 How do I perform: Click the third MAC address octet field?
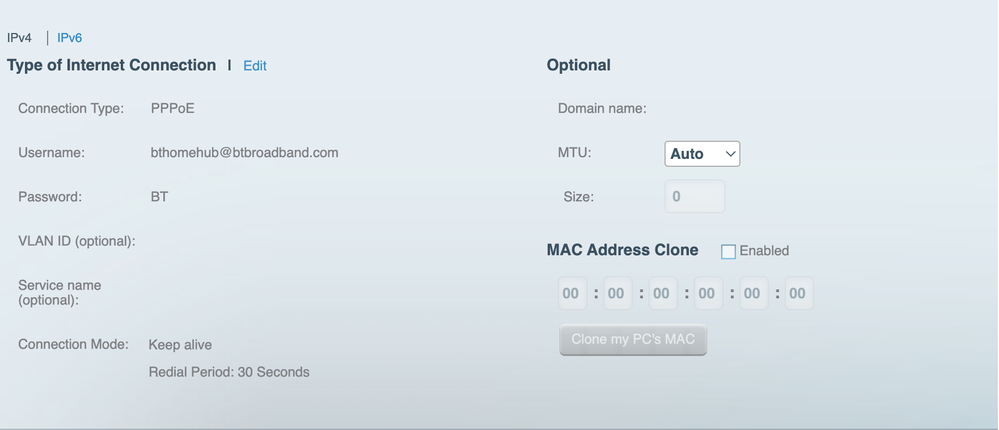coord(661,294)
